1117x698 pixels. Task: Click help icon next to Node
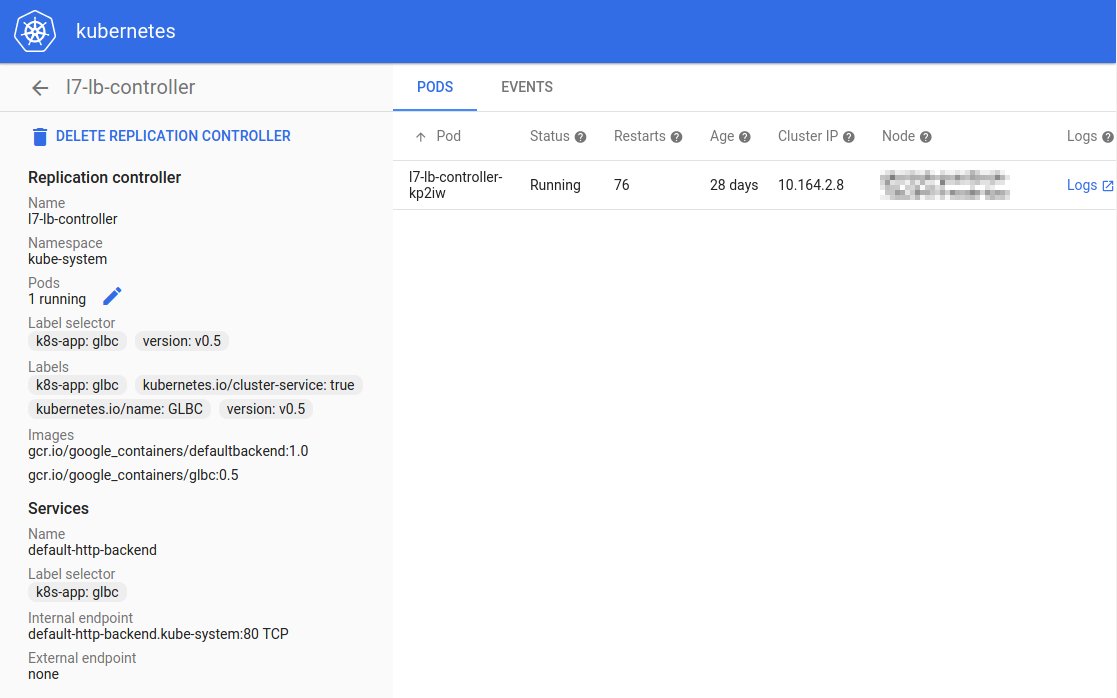pos(926,137)
